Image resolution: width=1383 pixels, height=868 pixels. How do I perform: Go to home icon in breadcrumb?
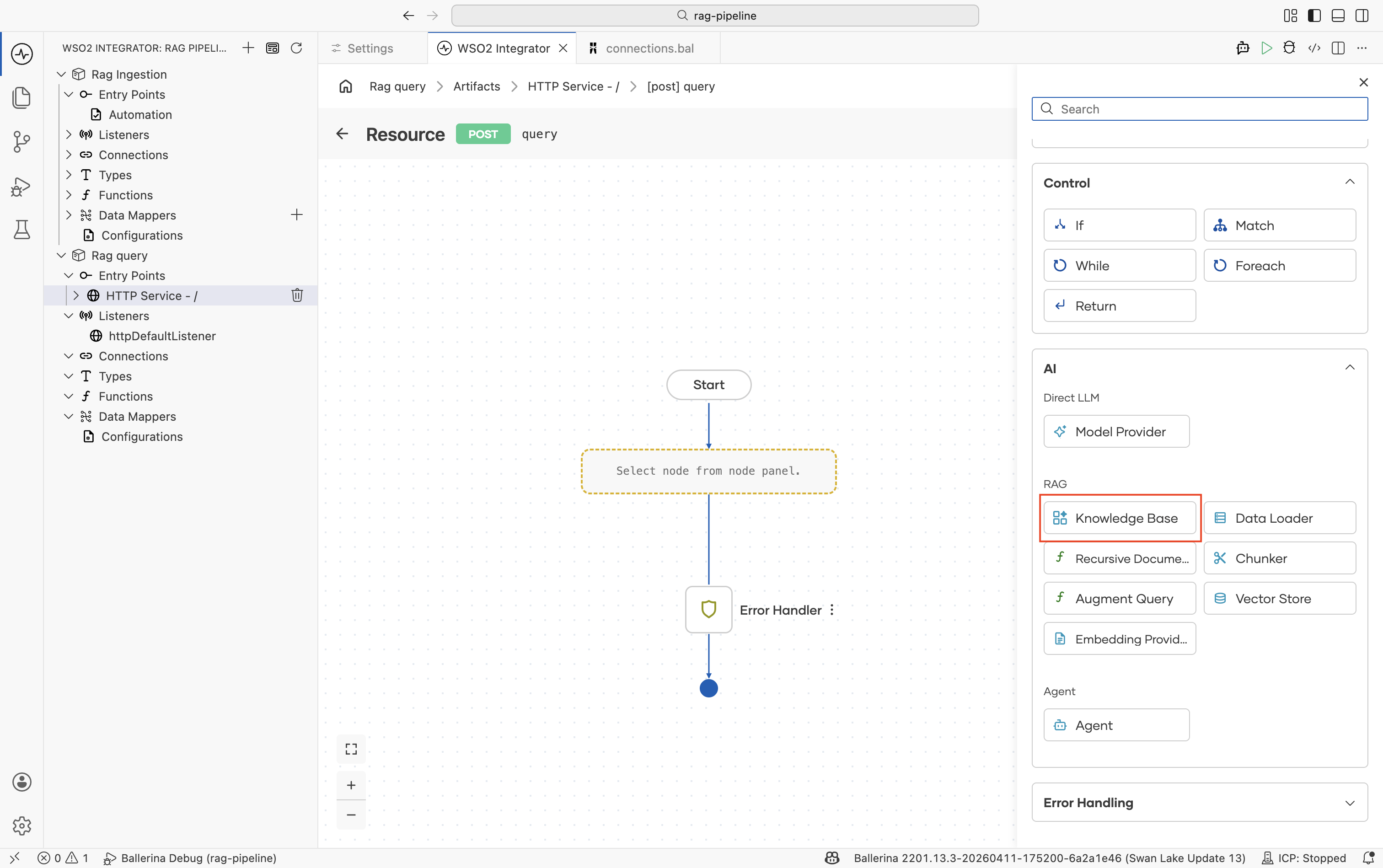click(346, 87)
